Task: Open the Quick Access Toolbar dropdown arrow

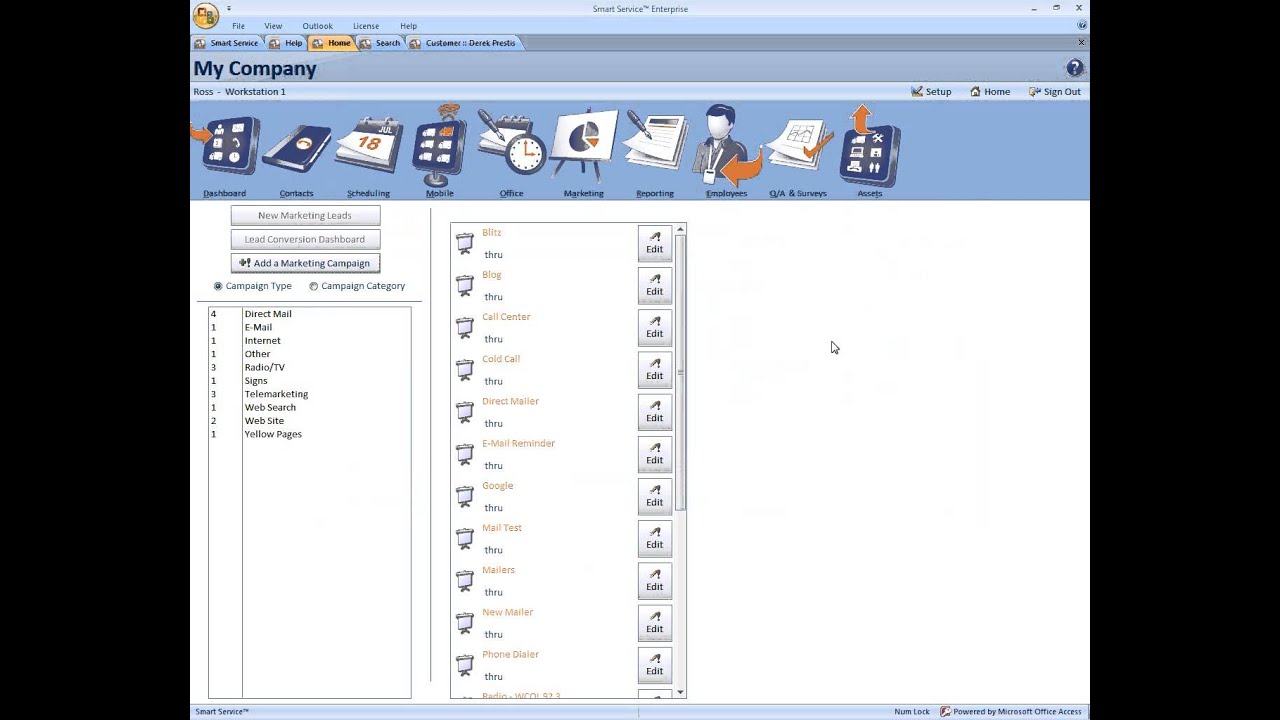Action: click(229, 8)
